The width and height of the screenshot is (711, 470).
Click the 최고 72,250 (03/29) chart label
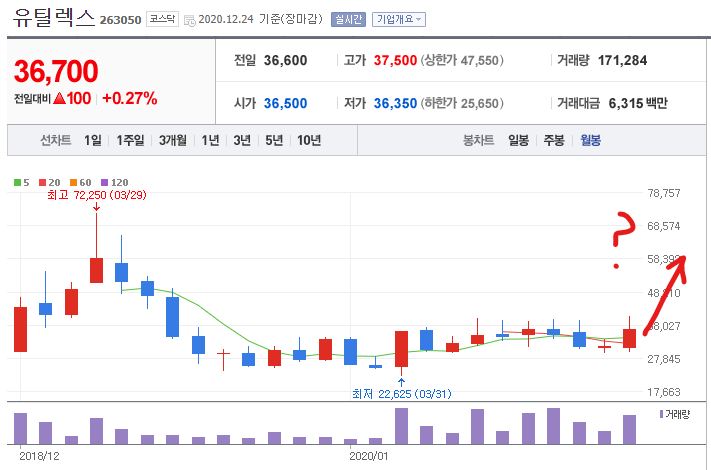tap(97, 195)
